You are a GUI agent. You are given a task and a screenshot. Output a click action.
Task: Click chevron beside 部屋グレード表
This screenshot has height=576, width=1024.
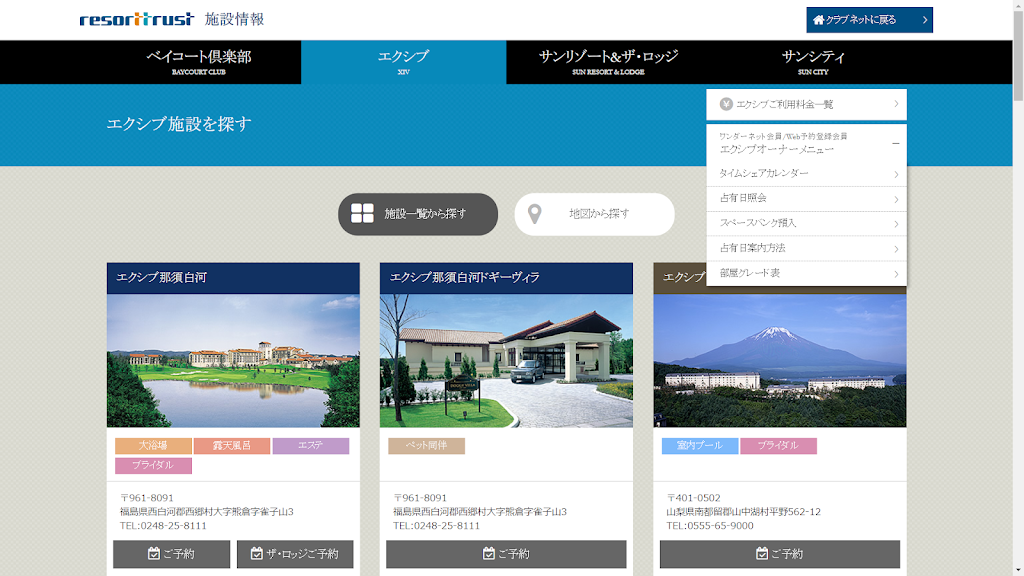(x=896, y=274)
